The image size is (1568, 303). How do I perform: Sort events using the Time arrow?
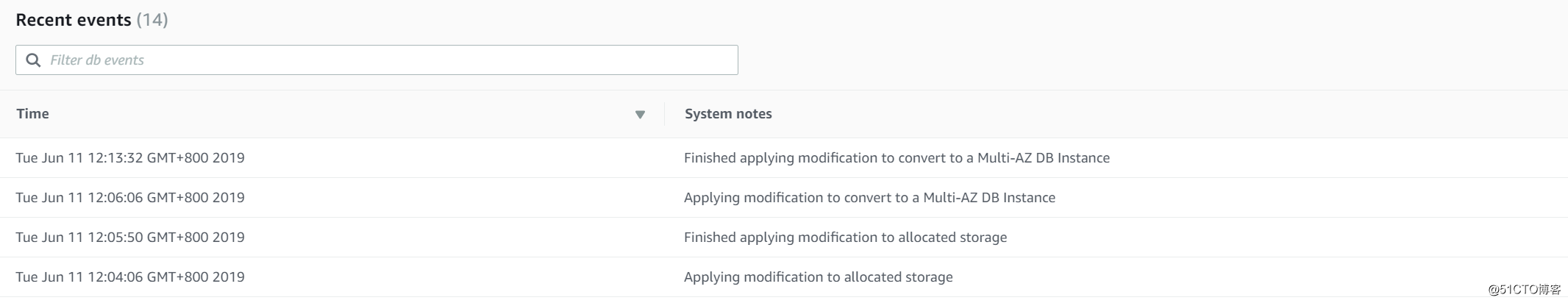tap(640, 115)
